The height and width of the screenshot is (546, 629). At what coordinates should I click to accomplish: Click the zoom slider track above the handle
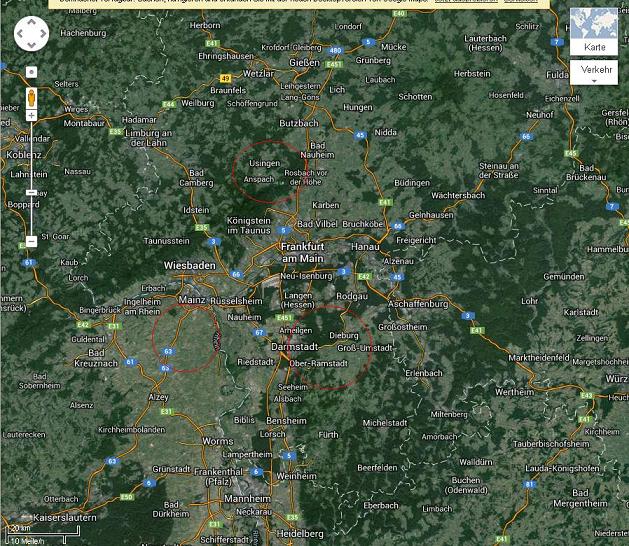[31, 154]
